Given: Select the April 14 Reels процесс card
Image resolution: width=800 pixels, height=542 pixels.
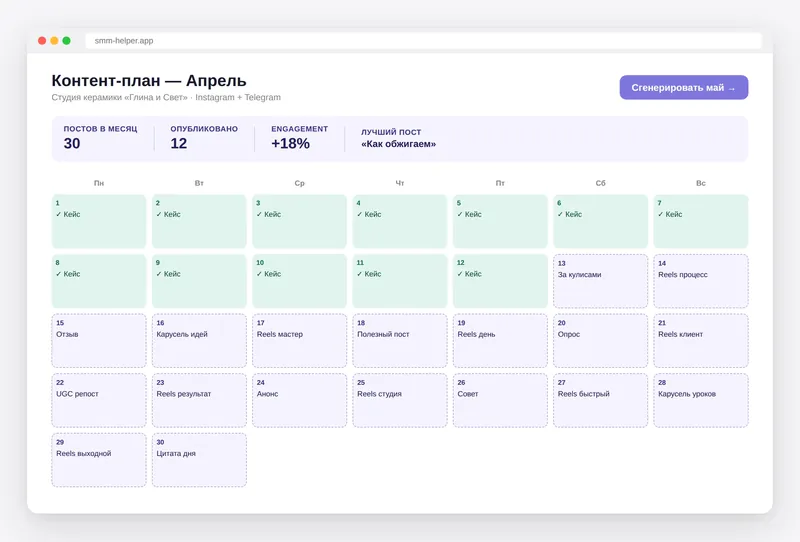Looking at the screenshot, I should click(701, 281).
